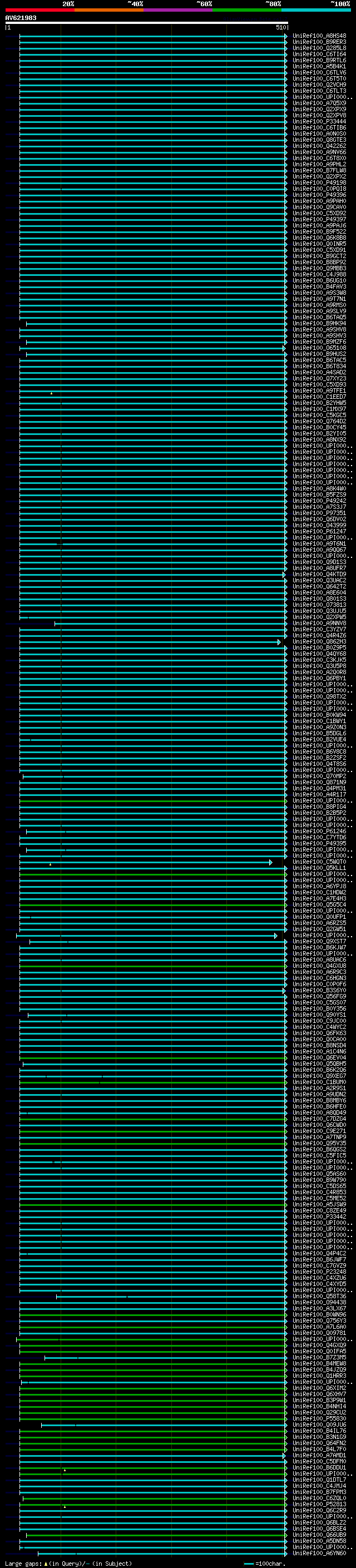356x1568 pixels.
Task: Select label UniRef100_Q66UB9
Action: coord(319,1535)
